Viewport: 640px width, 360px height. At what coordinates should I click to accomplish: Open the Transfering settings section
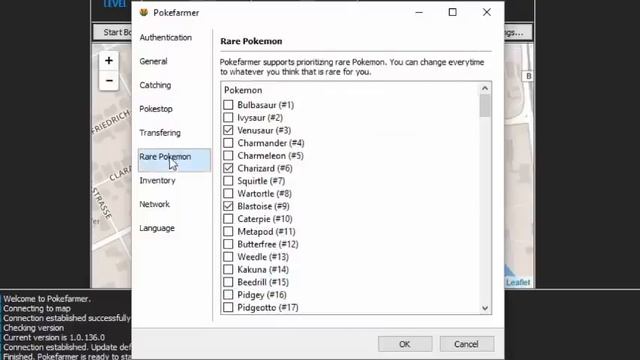coord(160,133)
